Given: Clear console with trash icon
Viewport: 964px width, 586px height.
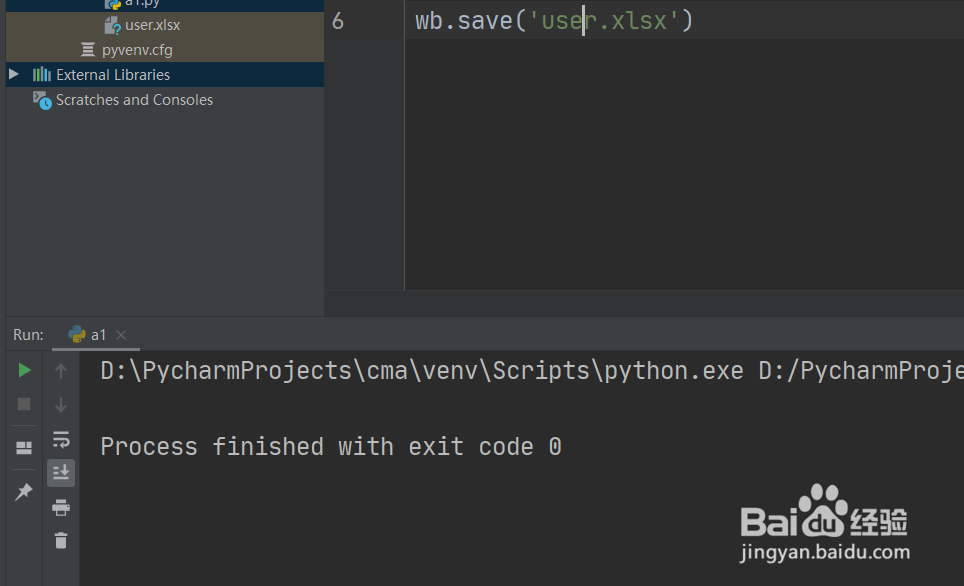Looking at the screenshot, I should (61, 541).
